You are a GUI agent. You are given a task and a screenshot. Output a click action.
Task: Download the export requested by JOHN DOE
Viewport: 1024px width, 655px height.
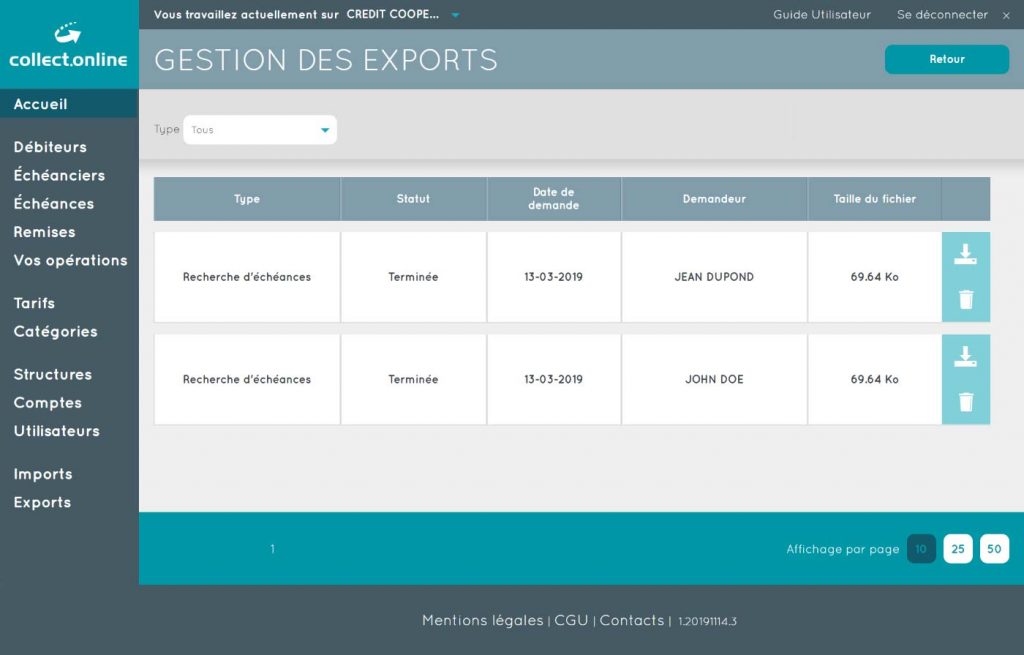pyautogui.click(x=966, y=357)
